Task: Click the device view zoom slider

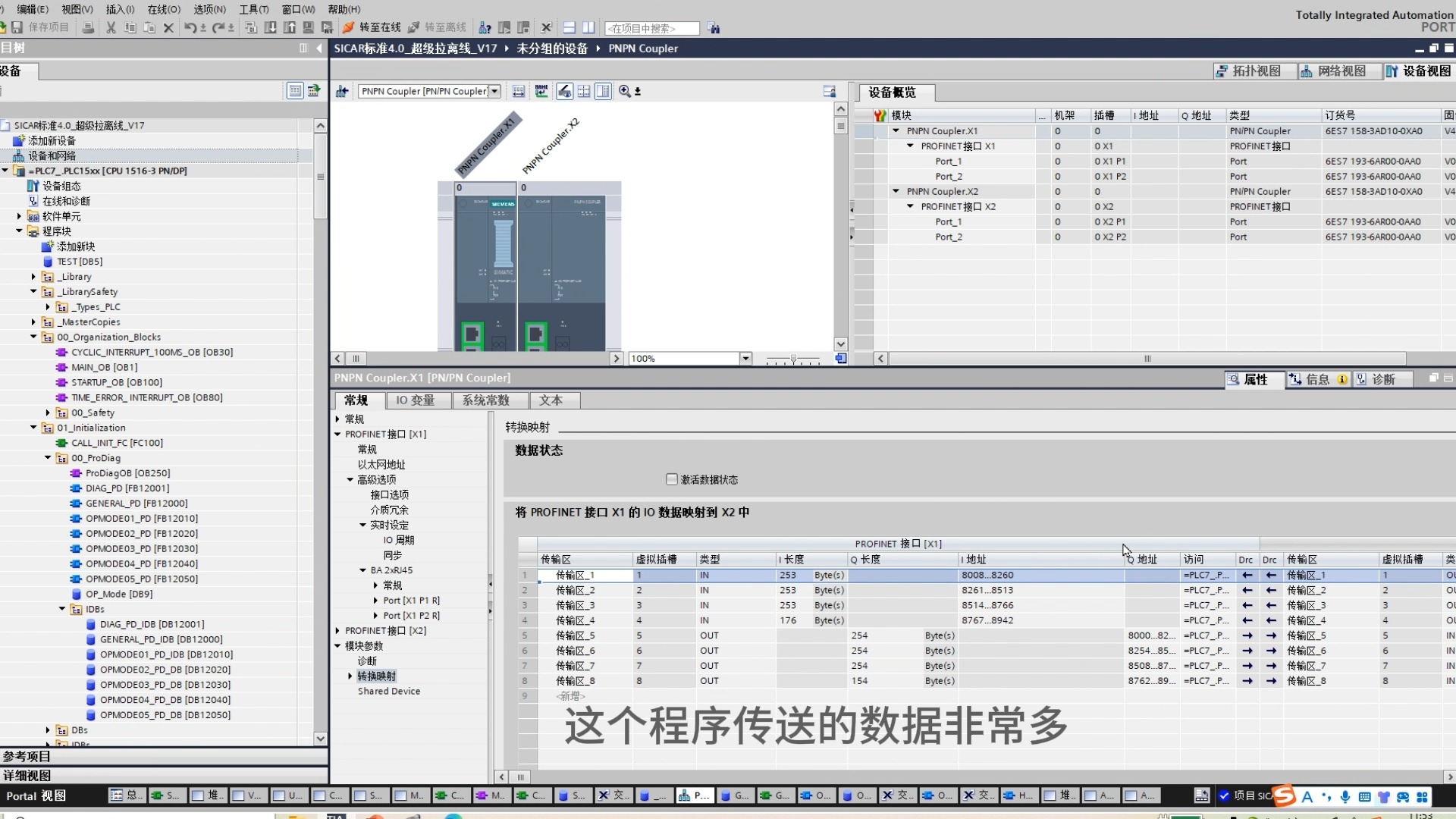Action: click(x=793, y=359)
